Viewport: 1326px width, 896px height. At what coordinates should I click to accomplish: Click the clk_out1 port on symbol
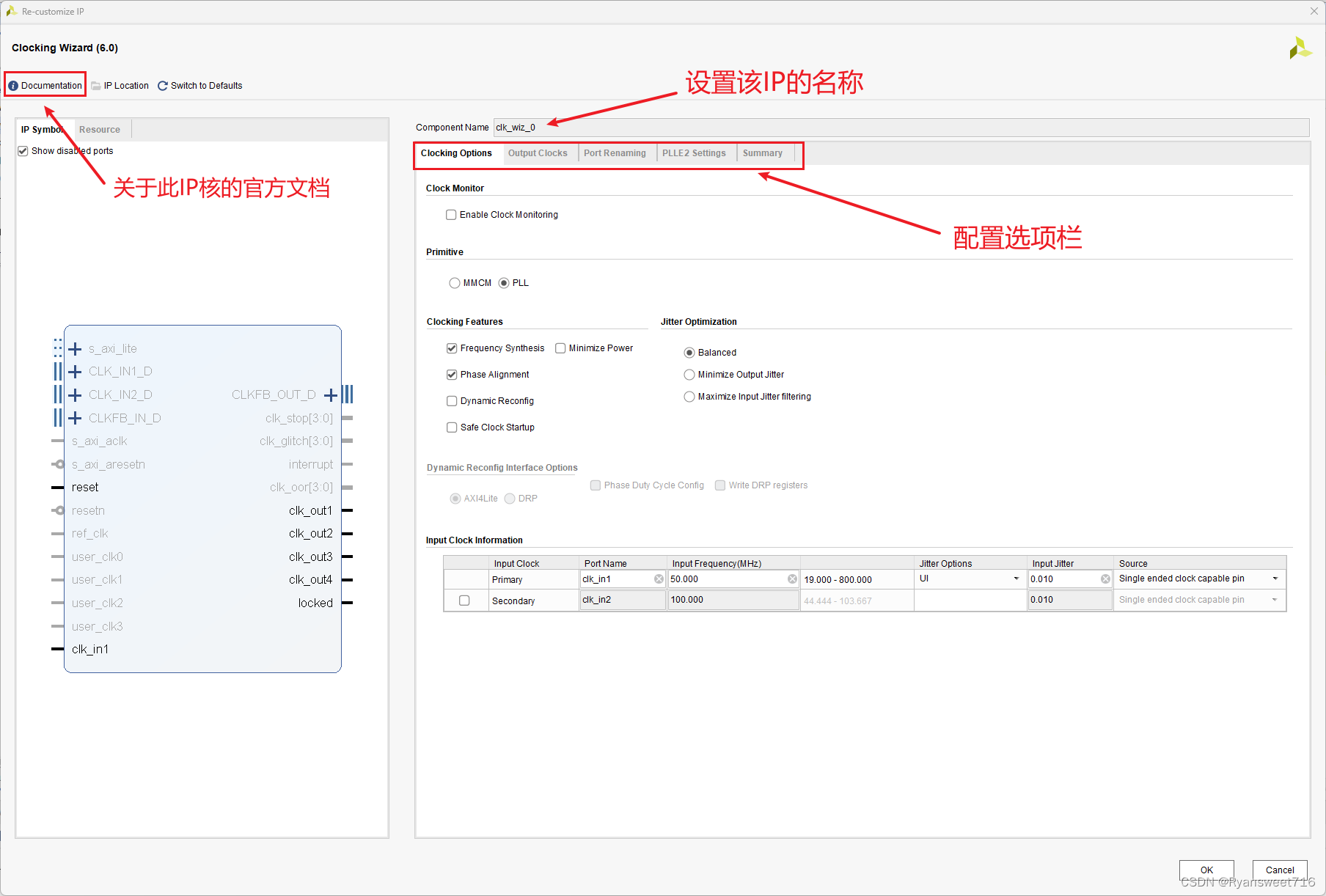click(310, 510)
